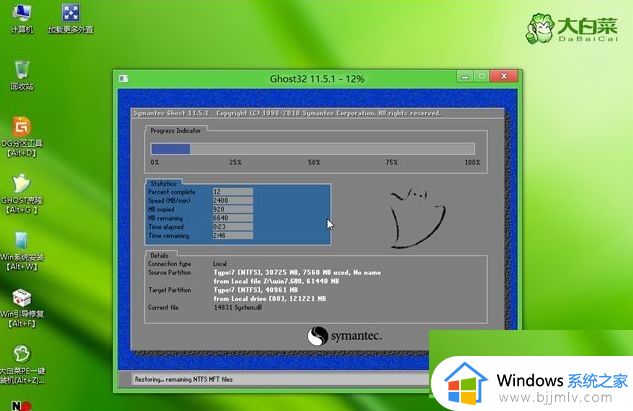The height and width of the screenshot is (411, 633).
Task: Click the Symantec logo in Ghost
Action: tap(344, 336)
